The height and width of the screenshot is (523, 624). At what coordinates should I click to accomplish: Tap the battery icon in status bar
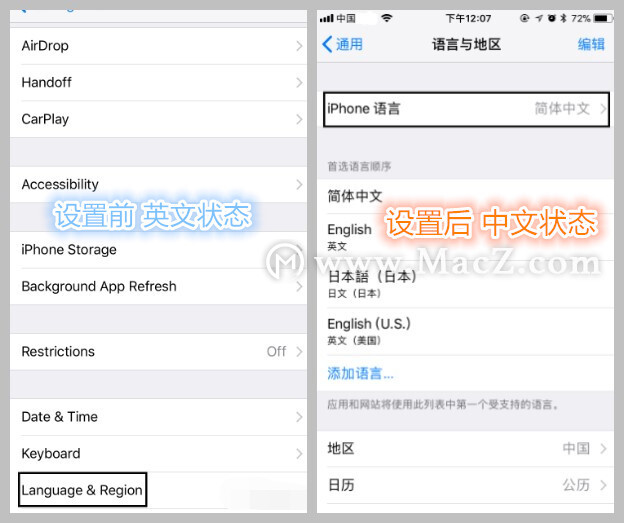[603, 18]
